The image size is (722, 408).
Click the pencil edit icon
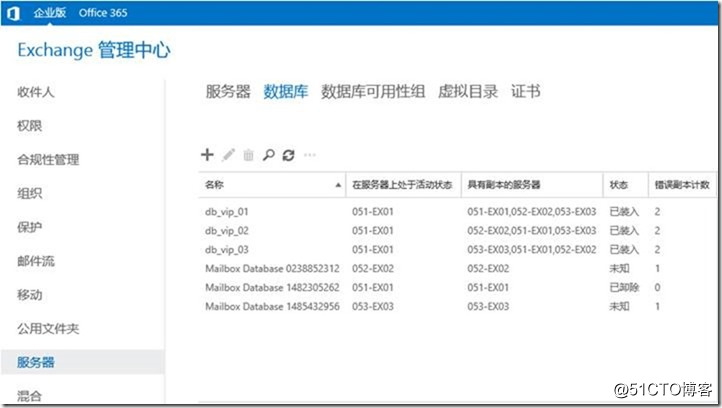[228, 155]
